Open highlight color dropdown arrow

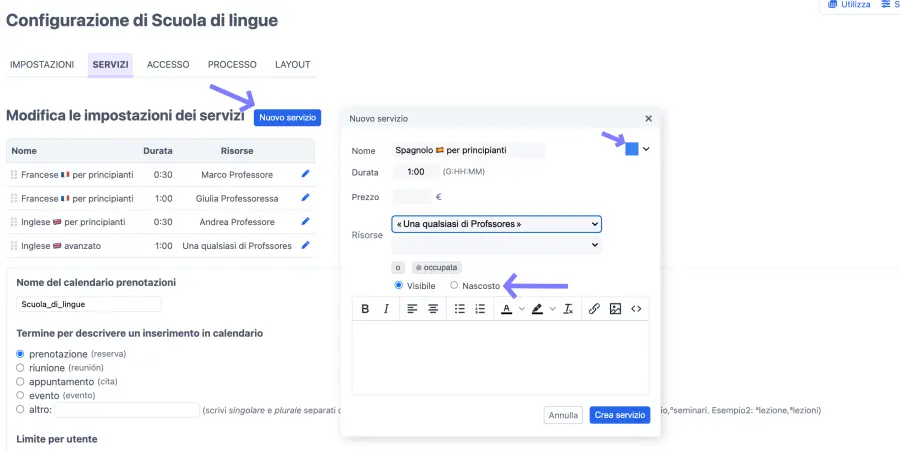point(553,309)
